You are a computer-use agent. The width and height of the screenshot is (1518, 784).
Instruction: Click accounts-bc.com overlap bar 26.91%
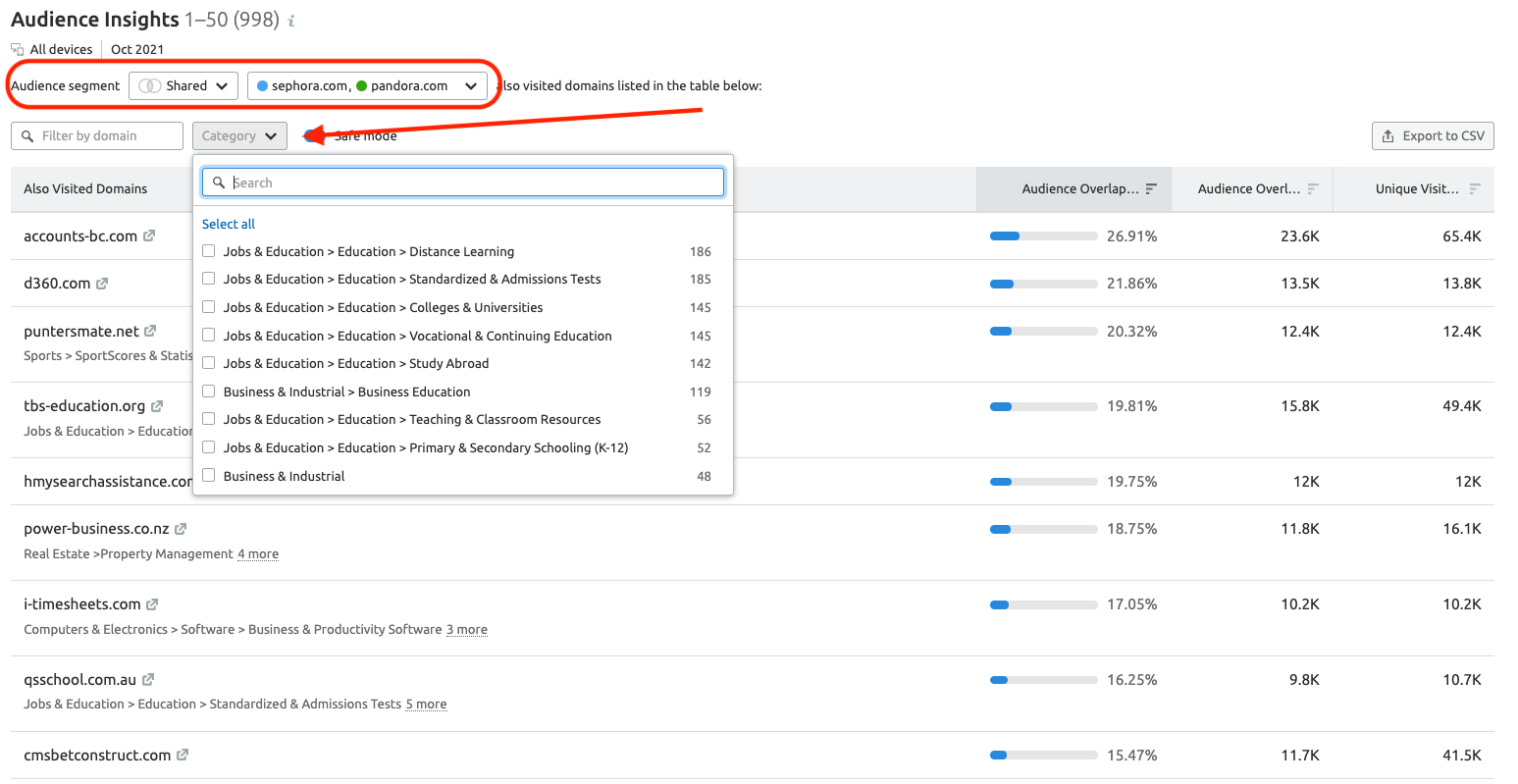click(x=1044, y=236)
